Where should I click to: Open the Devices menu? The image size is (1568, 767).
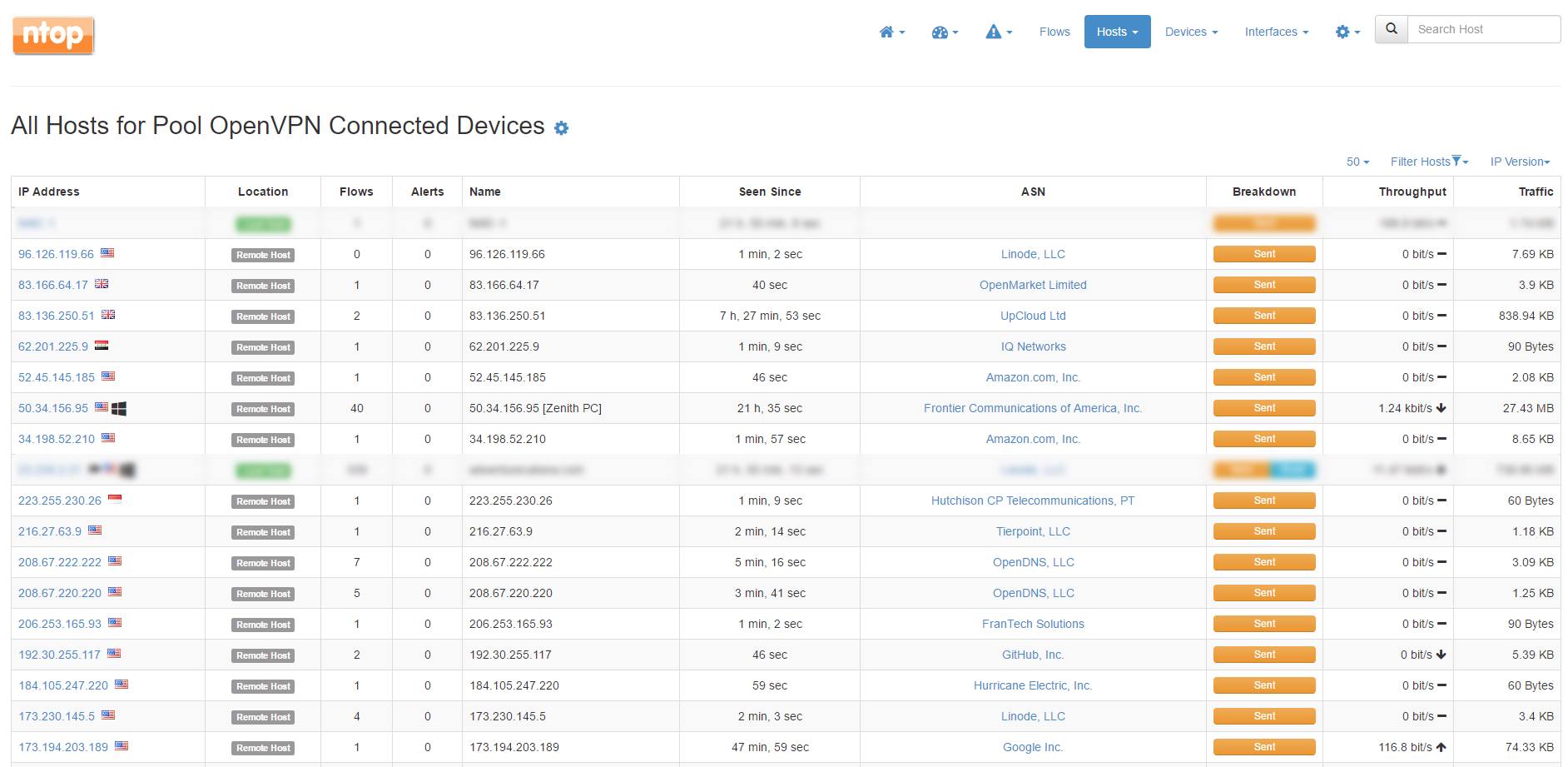click(1189, 32)
